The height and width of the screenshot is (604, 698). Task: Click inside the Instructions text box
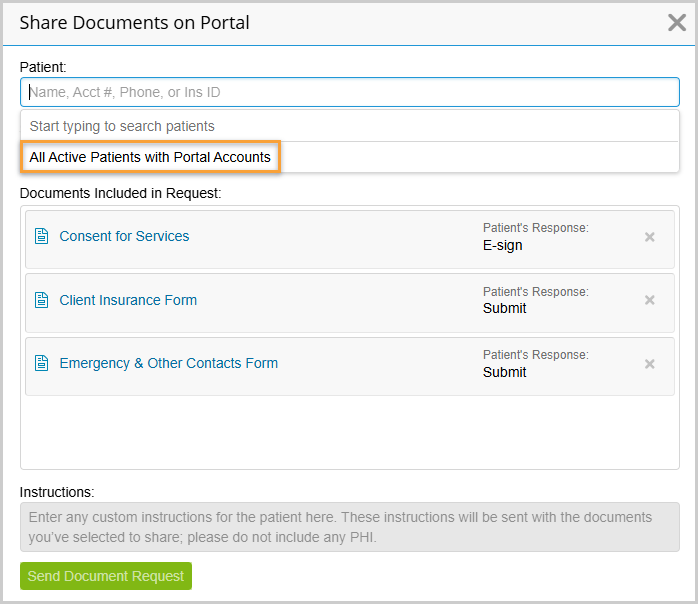click(349, 526)
